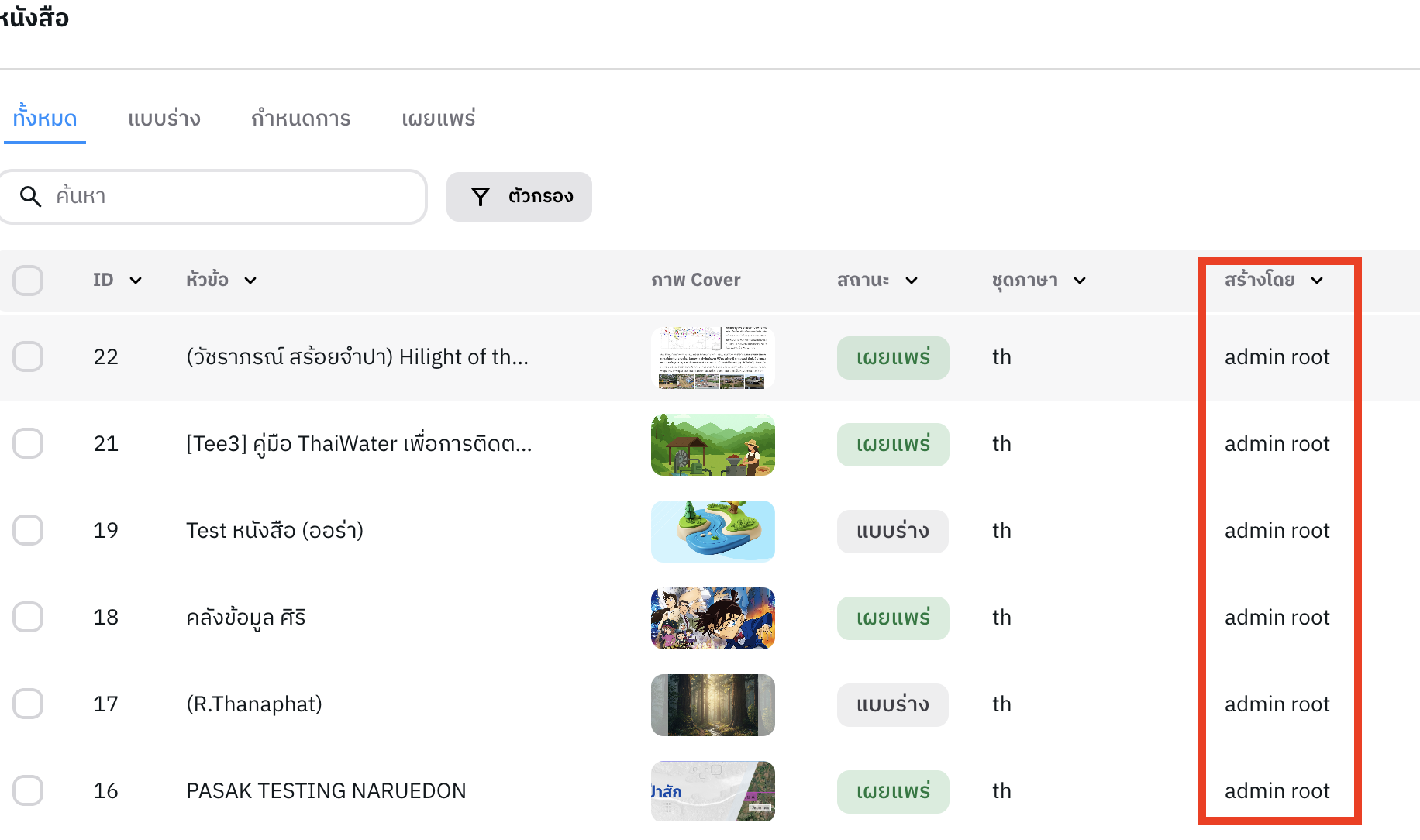Expand the ชุดภาษา column dropdown
The image size is (1420, 840).
(x=1080, y=281)
